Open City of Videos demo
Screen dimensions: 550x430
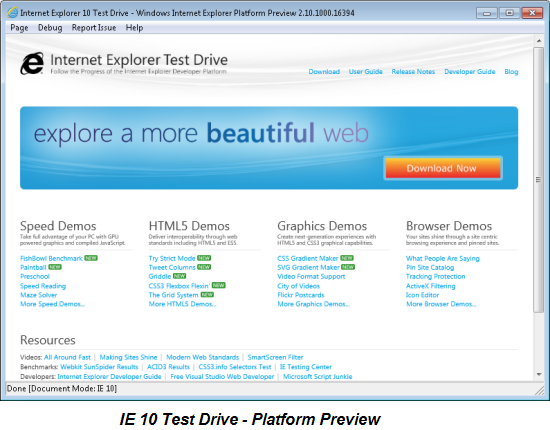299,286
